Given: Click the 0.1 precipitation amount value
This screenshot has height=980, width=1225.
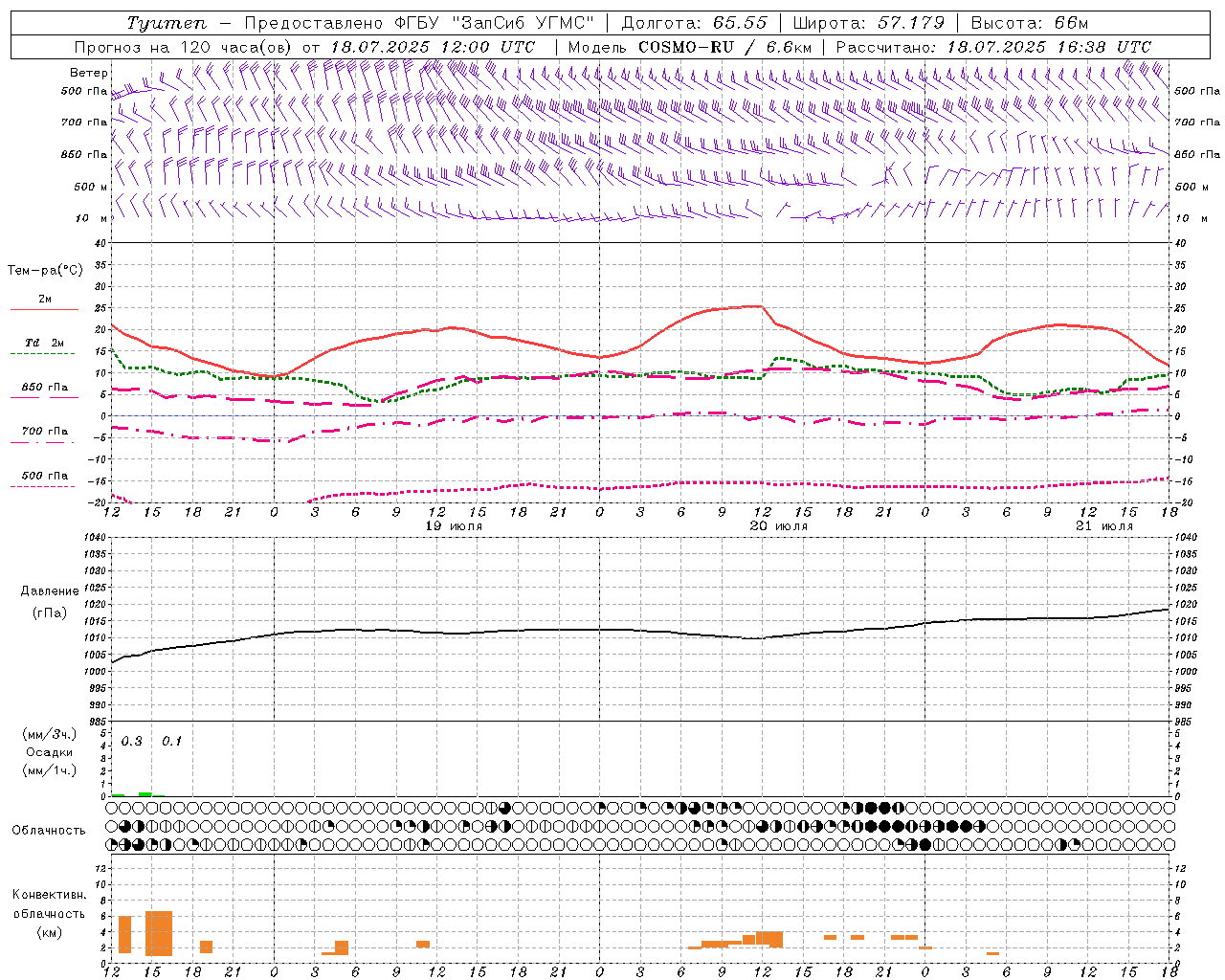Looking at the screenshot, I should click(171, 742).
